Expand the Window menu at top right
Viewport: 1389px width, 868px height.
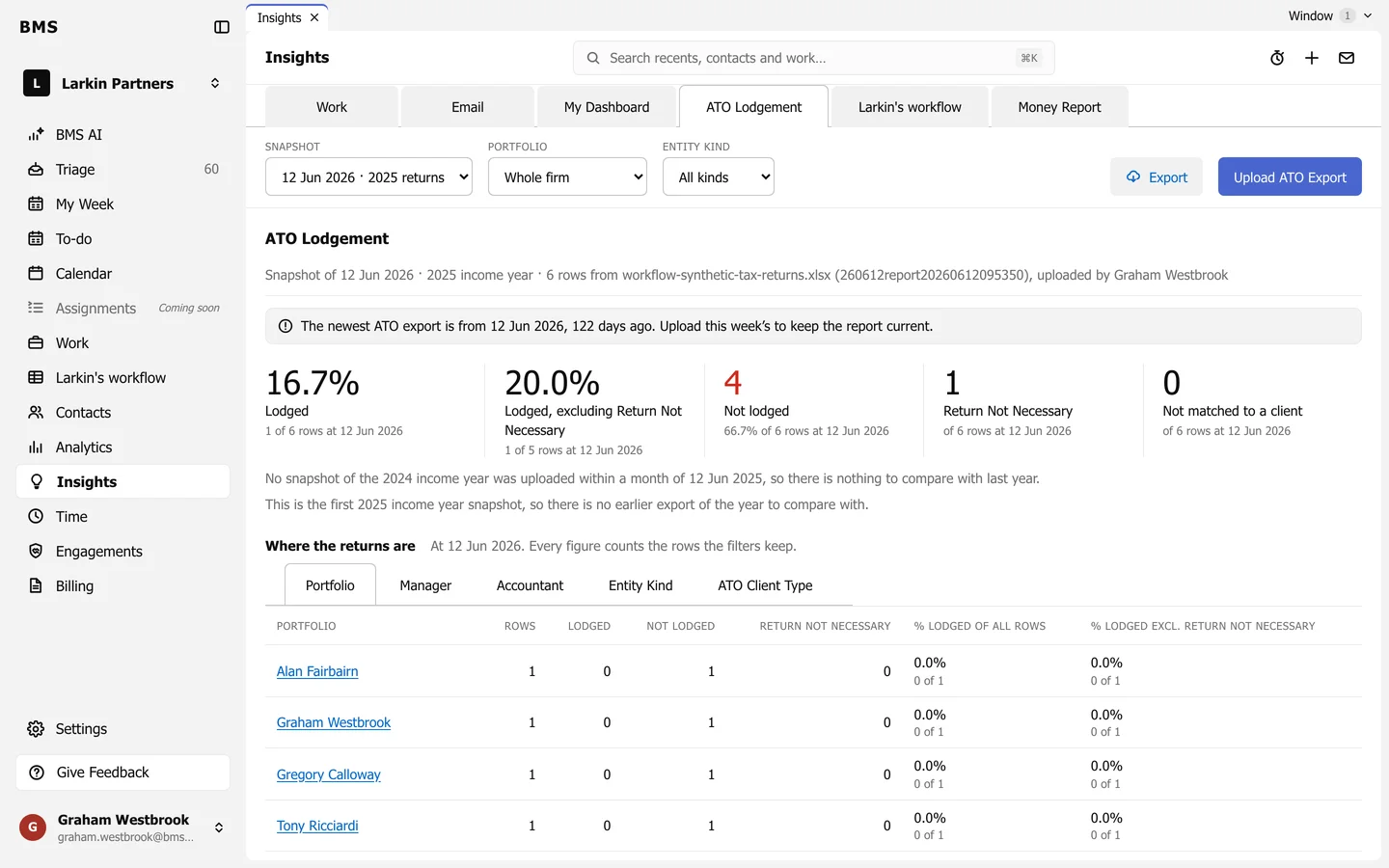pos(1330,15)
